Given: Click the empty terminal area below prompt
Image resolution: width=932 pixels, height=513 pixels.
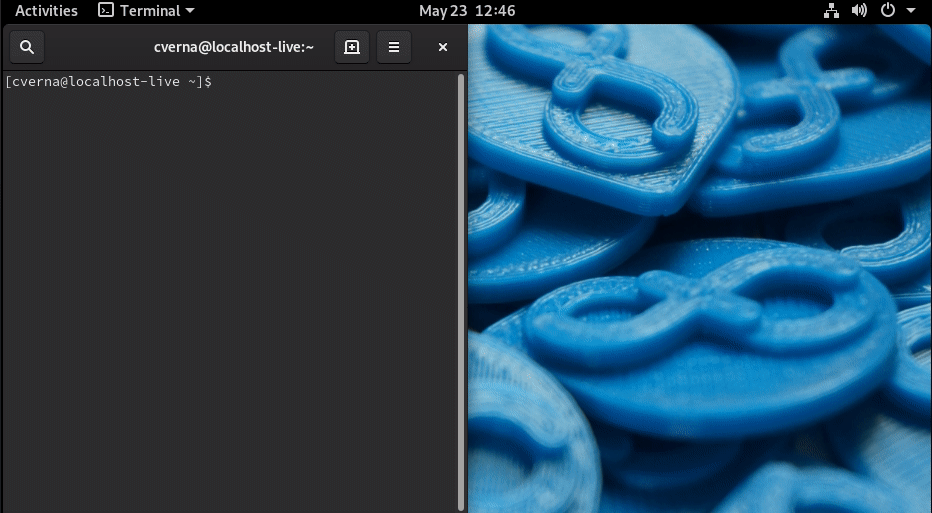Looking at the screenshot, I should pos(230,300).
